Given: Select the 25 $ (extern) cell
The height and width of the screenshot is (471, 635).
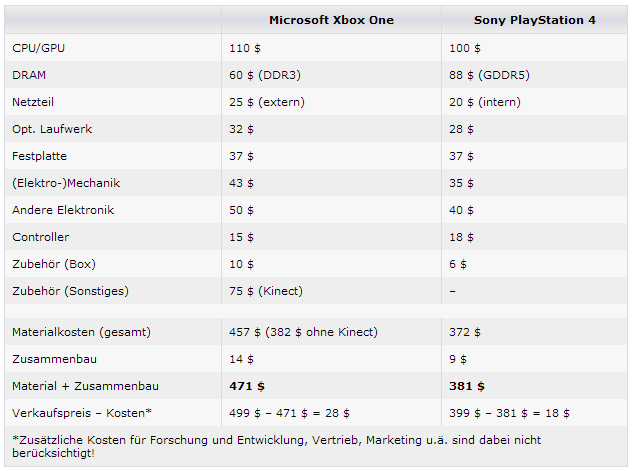Looking at the screenshot, I should click(x=267, y=102).
